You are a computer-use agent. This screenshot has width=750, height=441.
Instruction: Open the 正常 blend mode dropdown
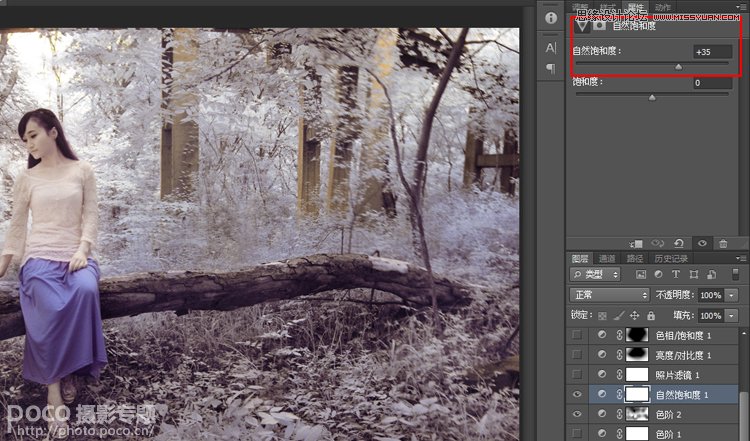pos(609,295)
